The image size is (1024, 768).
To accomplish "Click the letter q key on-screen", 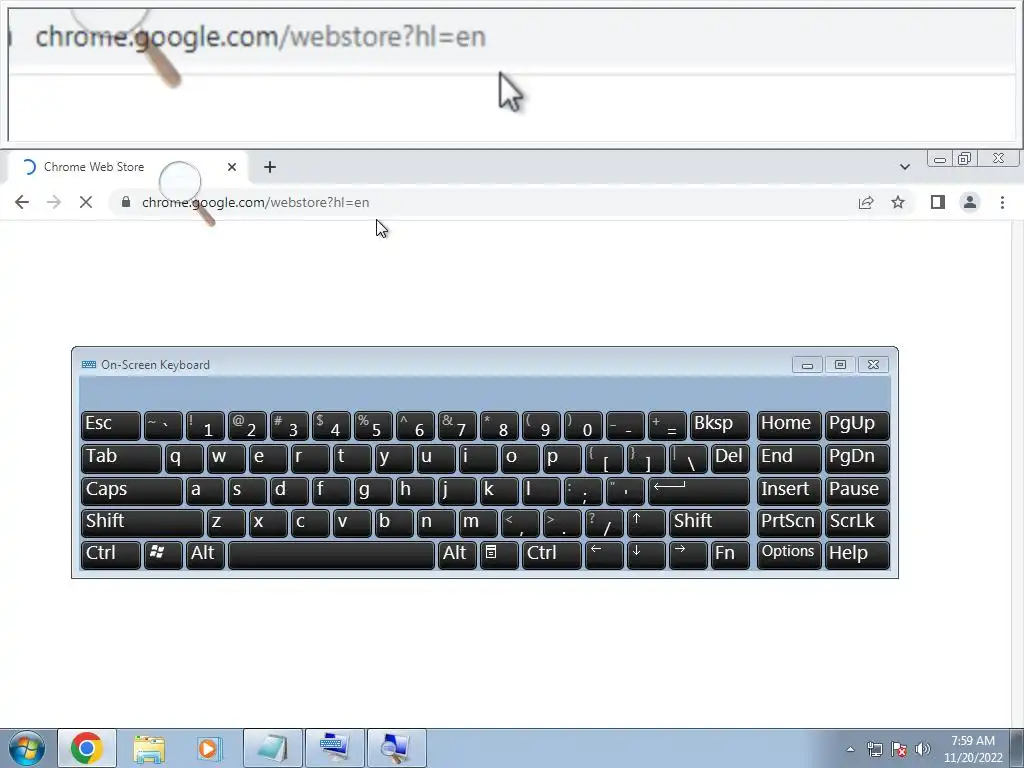I will (184, 458).
